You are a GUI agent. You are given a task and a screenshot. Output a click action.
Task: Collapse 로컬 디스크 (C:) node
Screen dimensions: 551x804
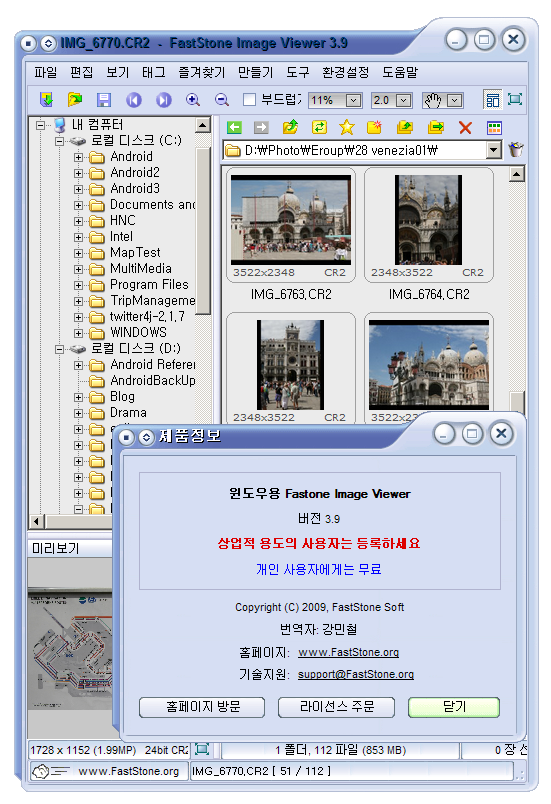pos(59,140)
